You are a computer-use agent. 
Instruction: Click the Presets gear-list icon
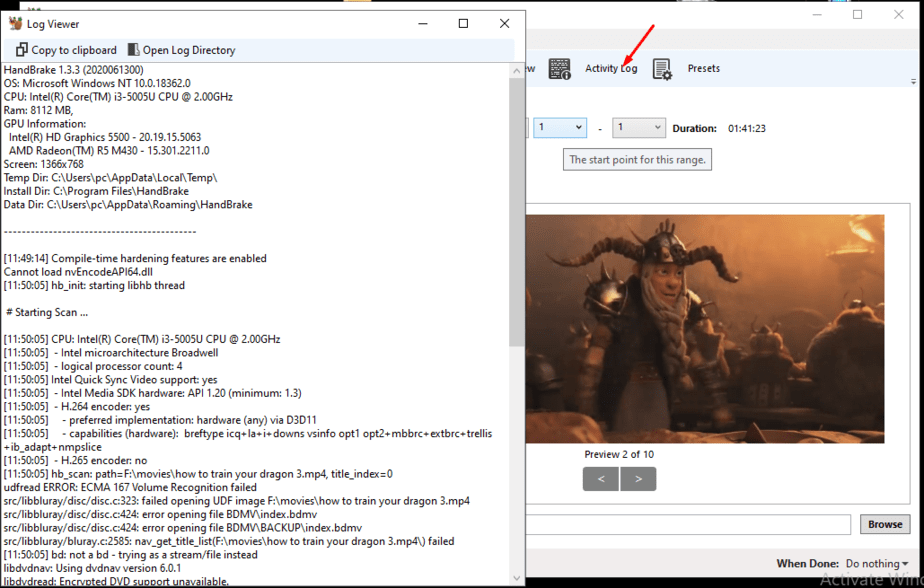662,69
